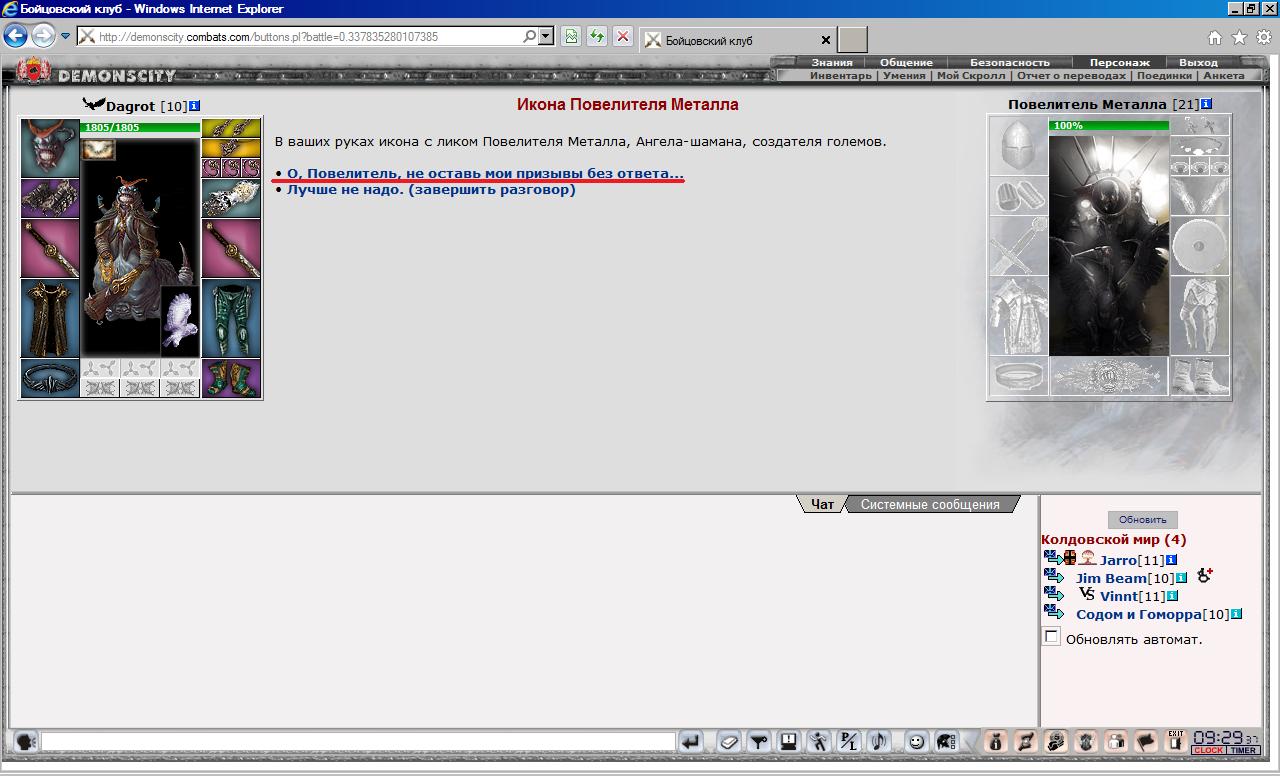Click the eraser icon to clear chat
Image resolution: width=1280 pixels, height=777 pixels.
coord(729,742)
